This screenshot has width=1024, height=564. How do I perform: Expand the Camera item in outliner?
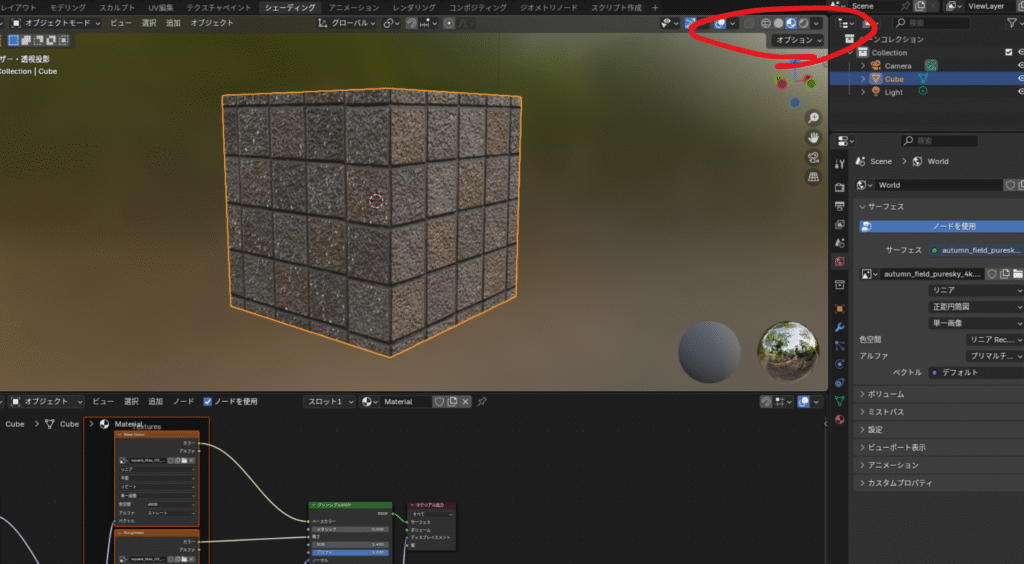(863, 66)
